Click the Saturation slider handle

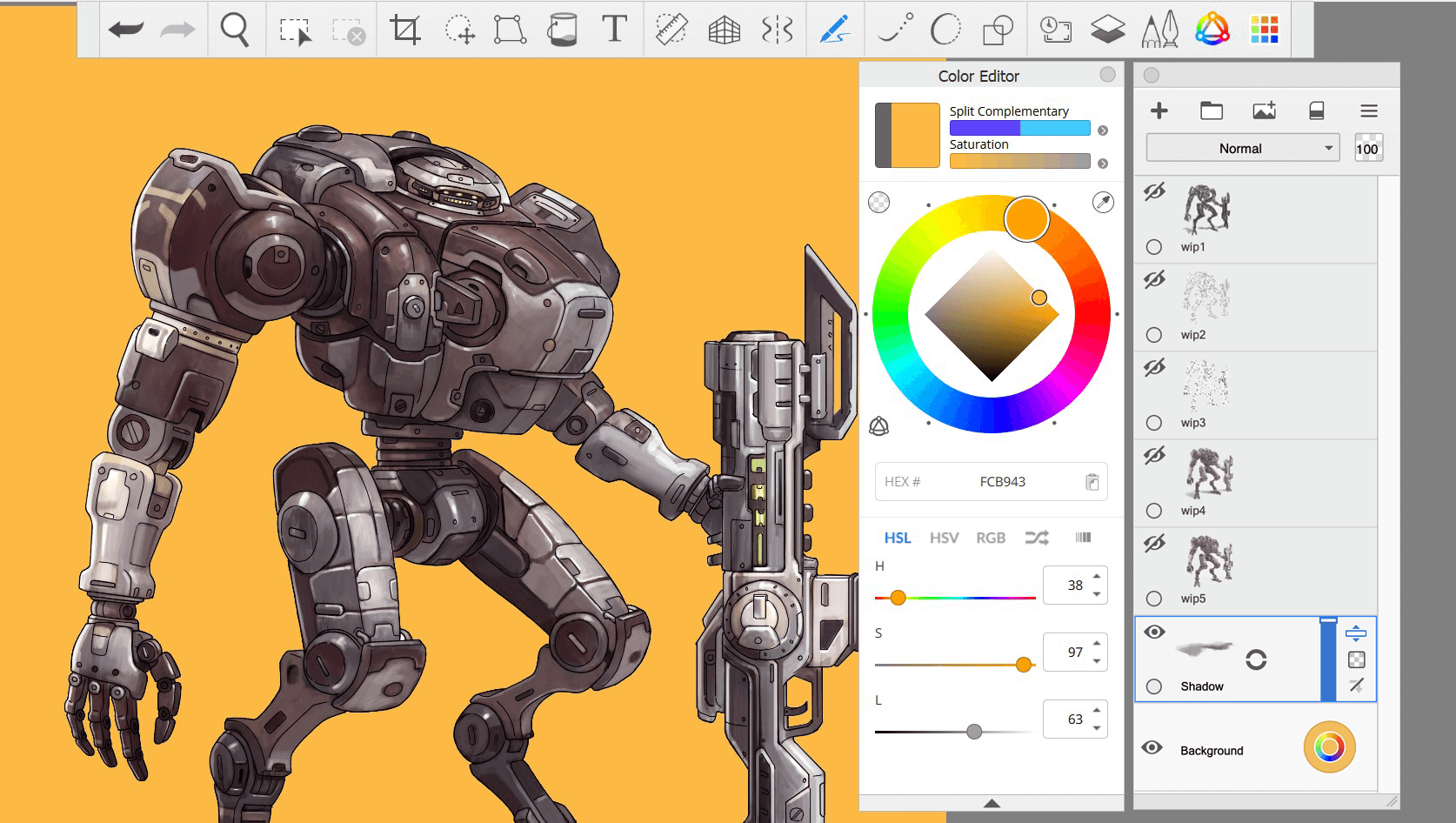coord(1024,665)
